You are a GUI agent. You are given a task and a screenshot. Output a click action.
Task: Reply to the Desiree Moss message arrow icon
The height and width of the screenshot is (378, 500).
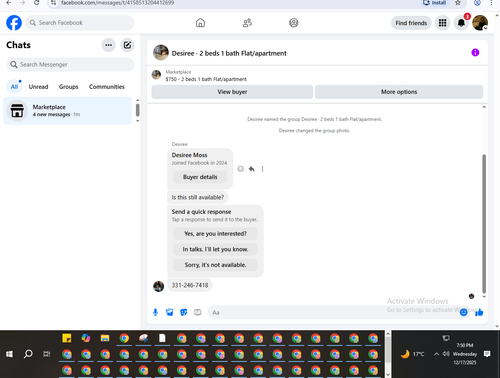[x=252, y=169]
